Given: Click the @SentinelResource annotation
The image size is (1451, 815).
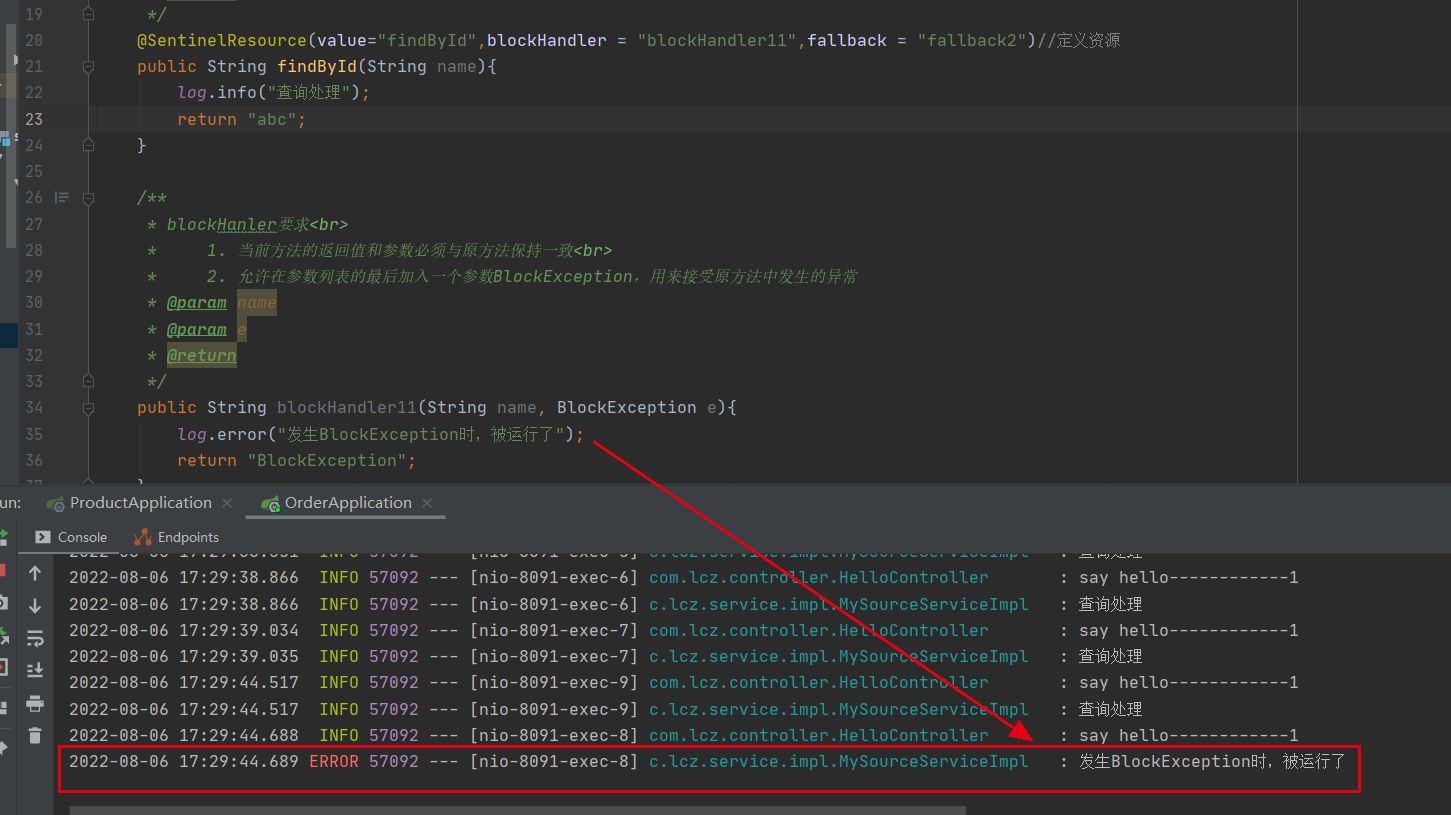Looking at the screenshot, I should 222,41.
